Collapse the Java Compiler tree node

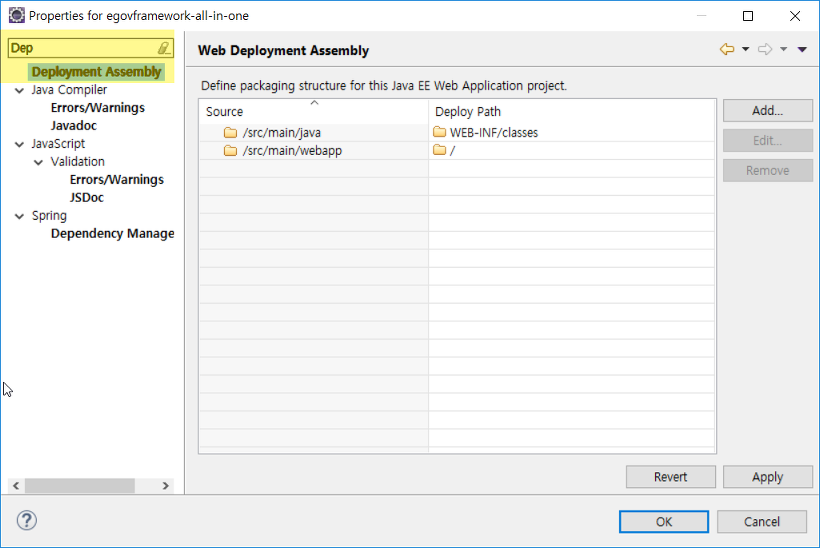point(19,90)
